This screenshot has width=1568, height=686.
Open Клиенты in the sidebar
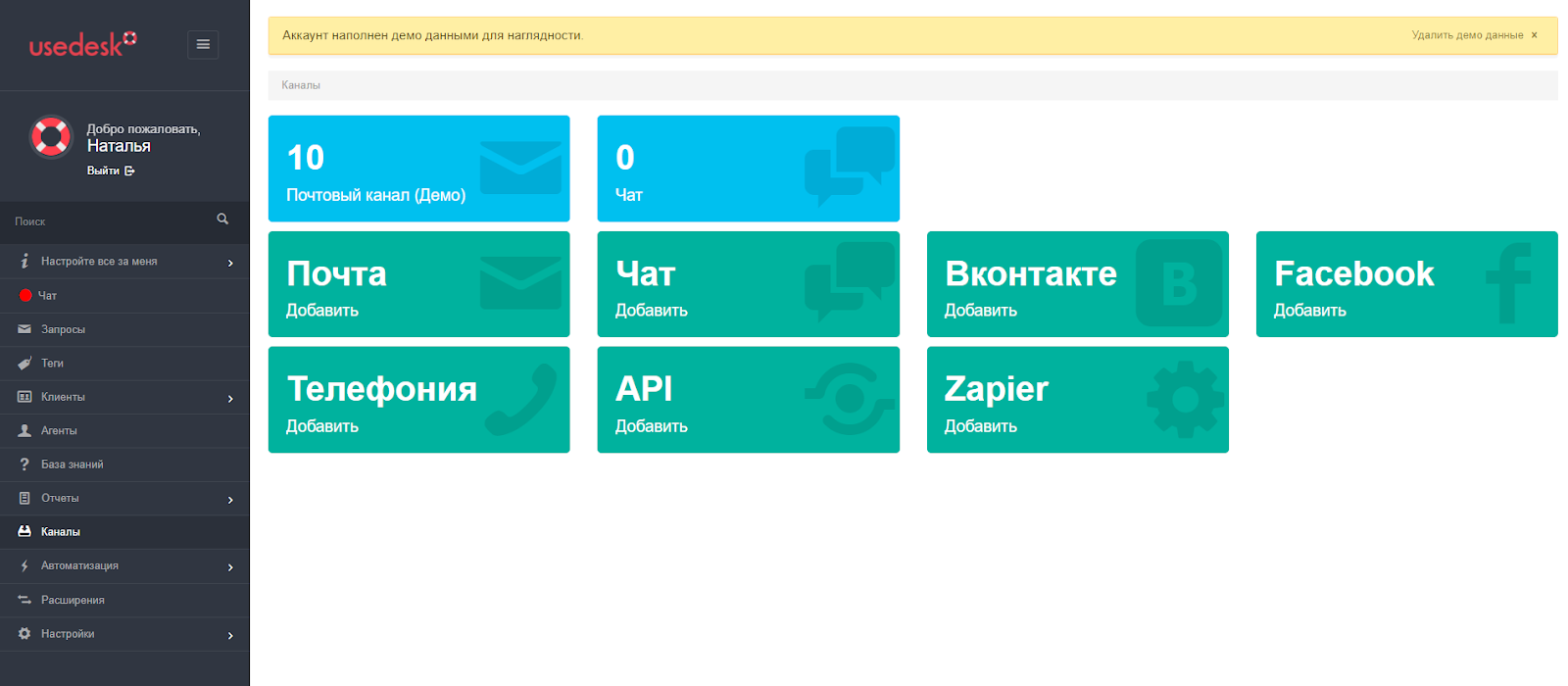point(124,397)
